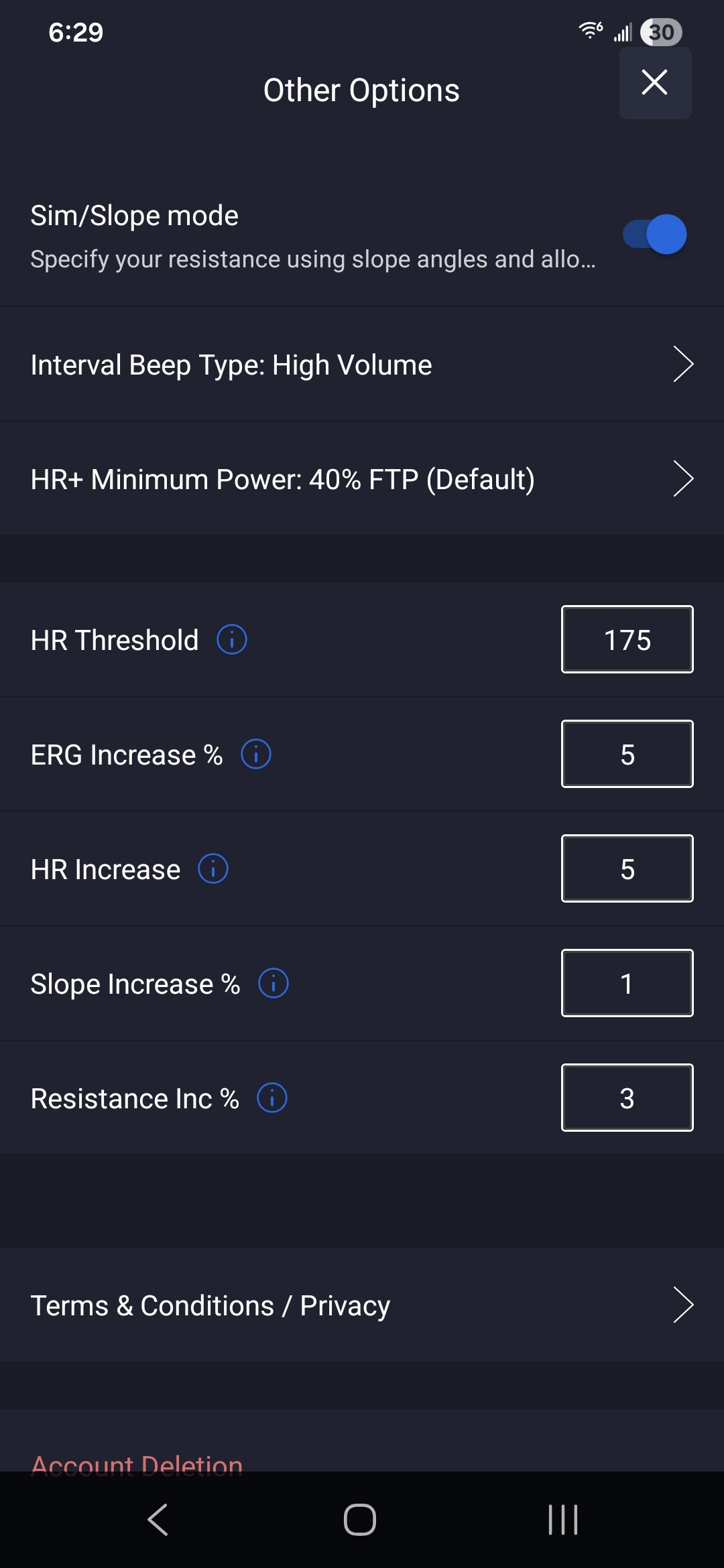The width and height of the screenshot is (724, 1568).
Task: Show the HR Increase info tooltip
Action: tap(213, 869)
